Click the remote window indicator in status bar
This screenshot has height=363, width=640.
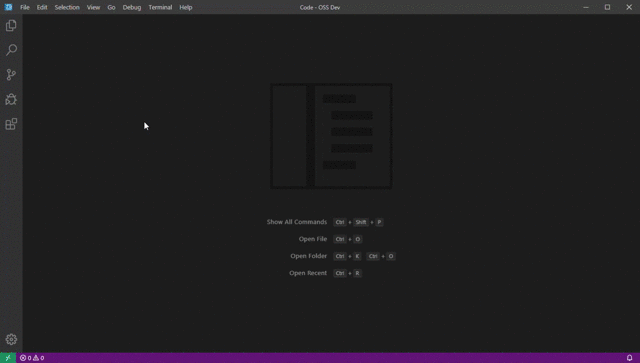point(8,358)
